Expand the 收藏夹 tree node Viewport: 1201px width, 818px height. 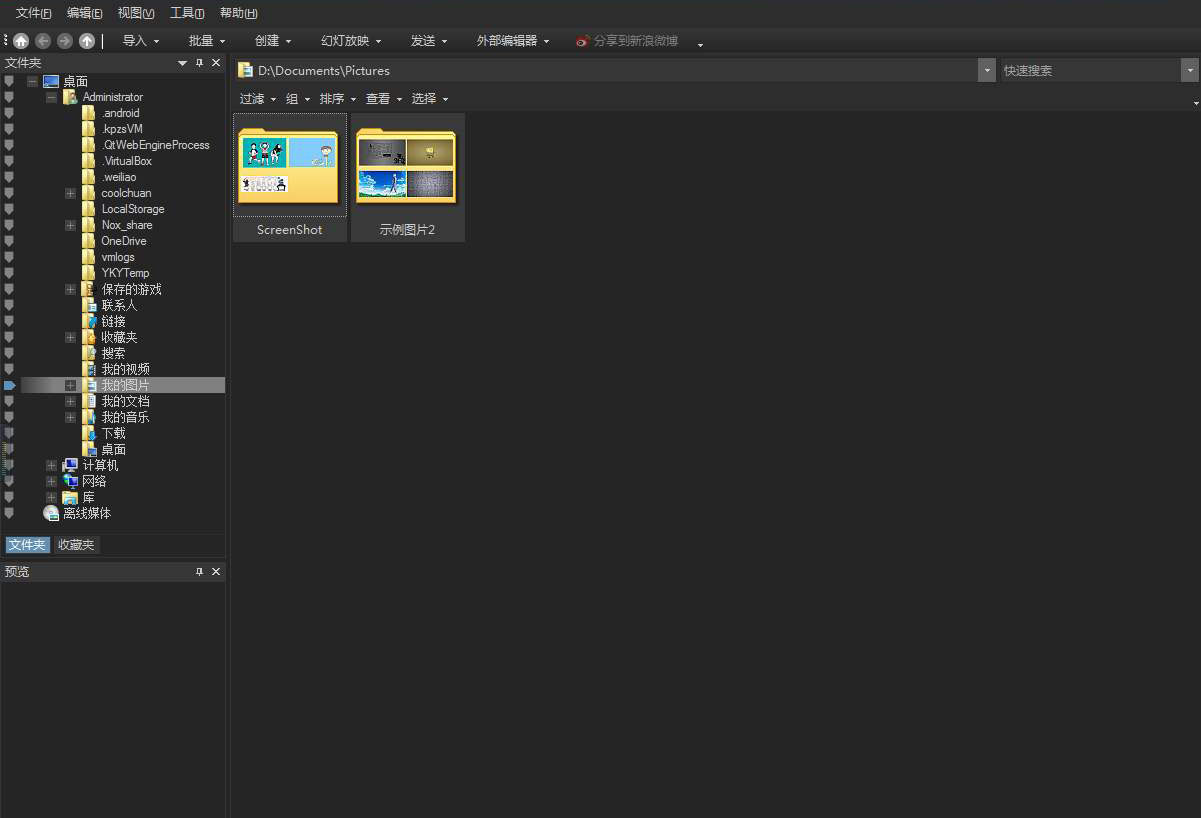click(x=70, y=337)
